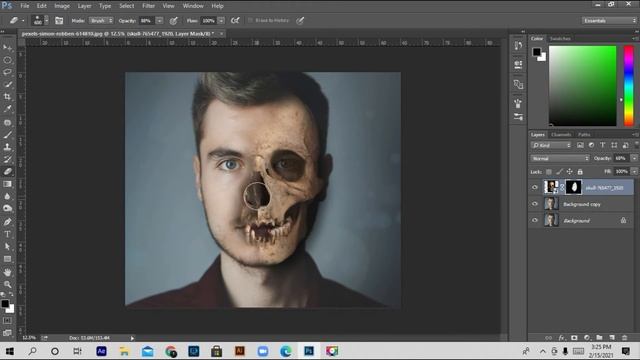Click the Windows Start button
The height and width of the screenshot is (360, 640).
(9, 351)
